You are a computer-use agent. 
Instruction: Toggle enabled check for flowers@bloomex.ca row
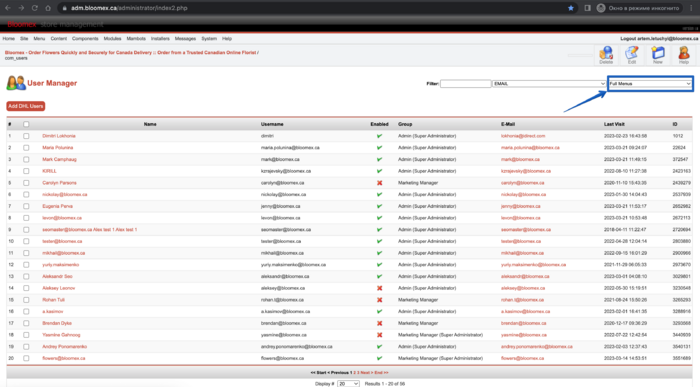[379, 358]
